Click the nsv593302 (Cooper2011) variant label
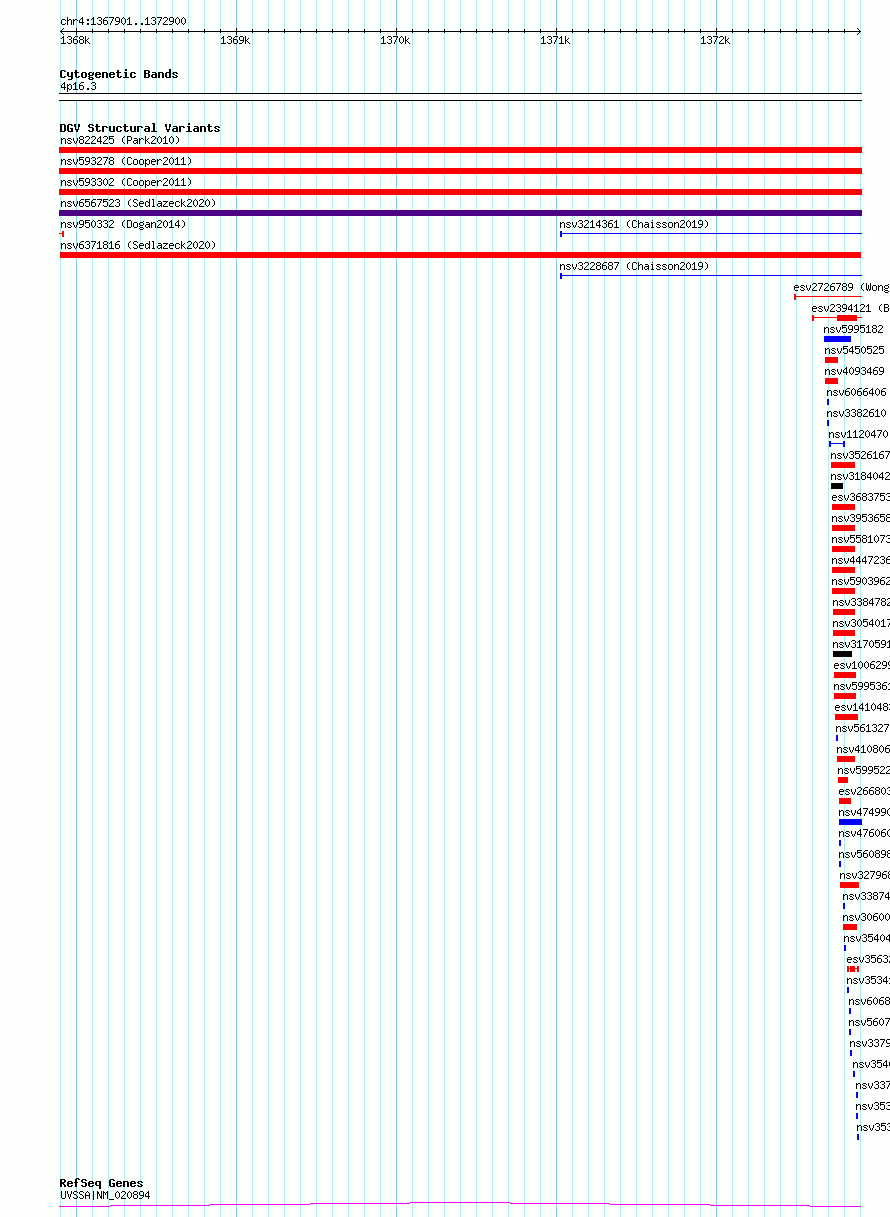 click(x=126, y=182)
